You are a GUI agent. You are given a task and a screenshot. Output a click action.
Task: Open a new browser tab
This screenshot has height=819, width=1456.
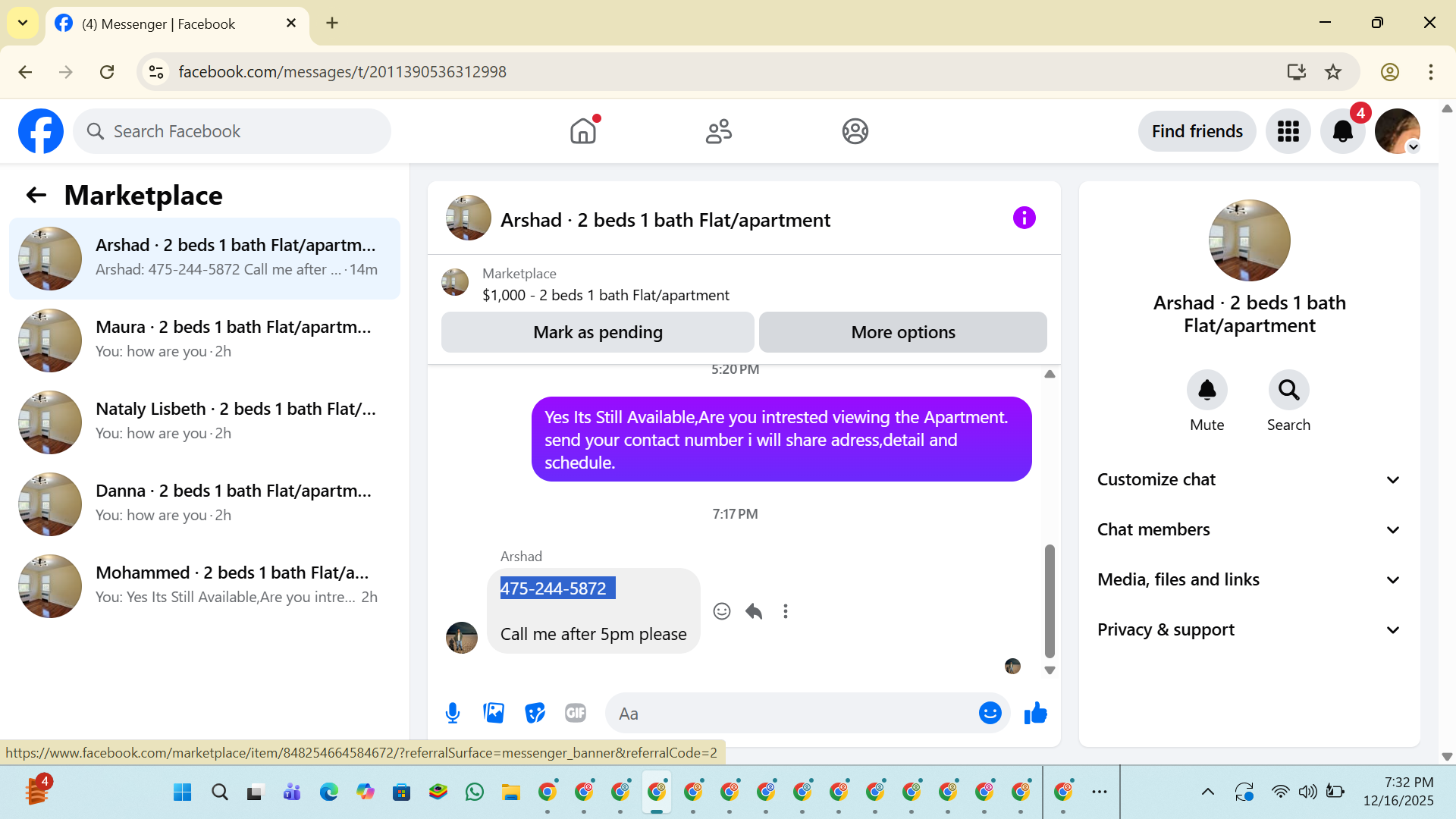point(332,23)
